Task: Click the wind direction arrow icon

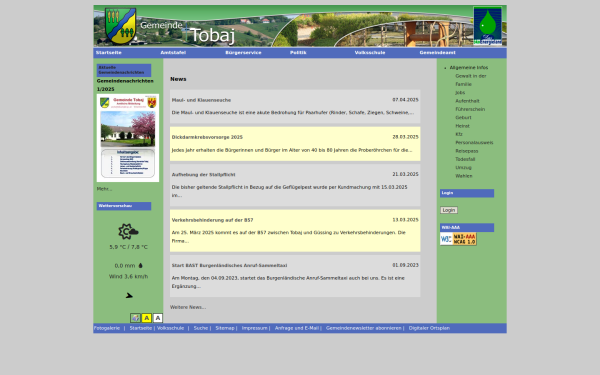Action: (129, 295)
